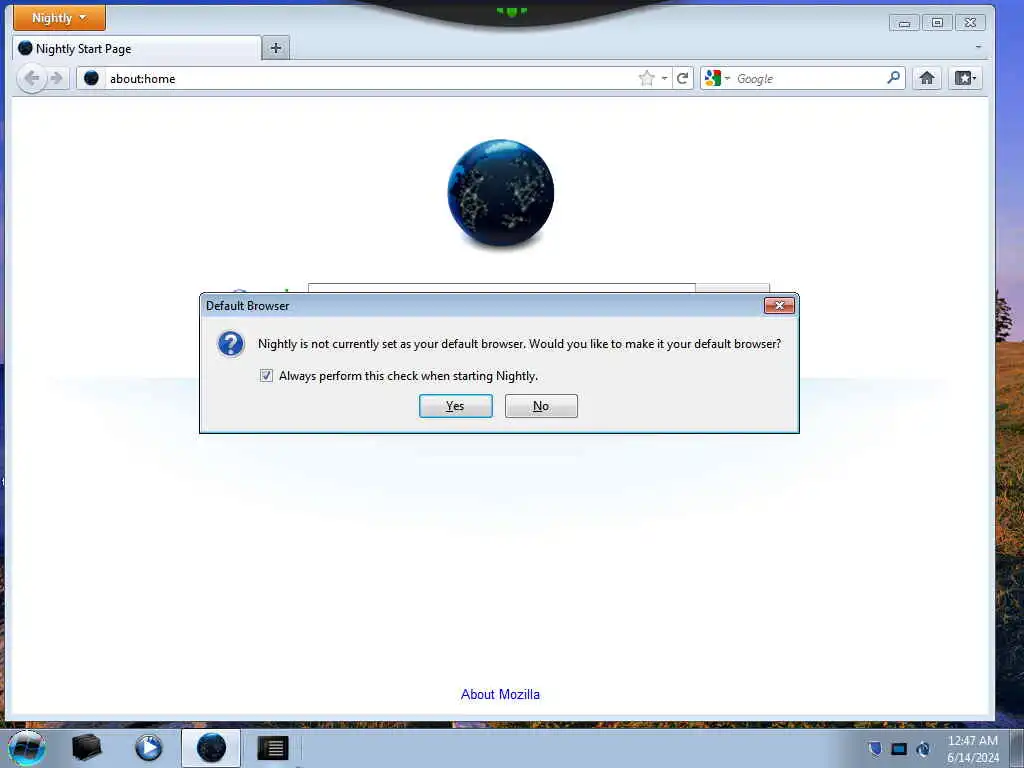Open the orange Nightly application menu

tap(59, 18)
